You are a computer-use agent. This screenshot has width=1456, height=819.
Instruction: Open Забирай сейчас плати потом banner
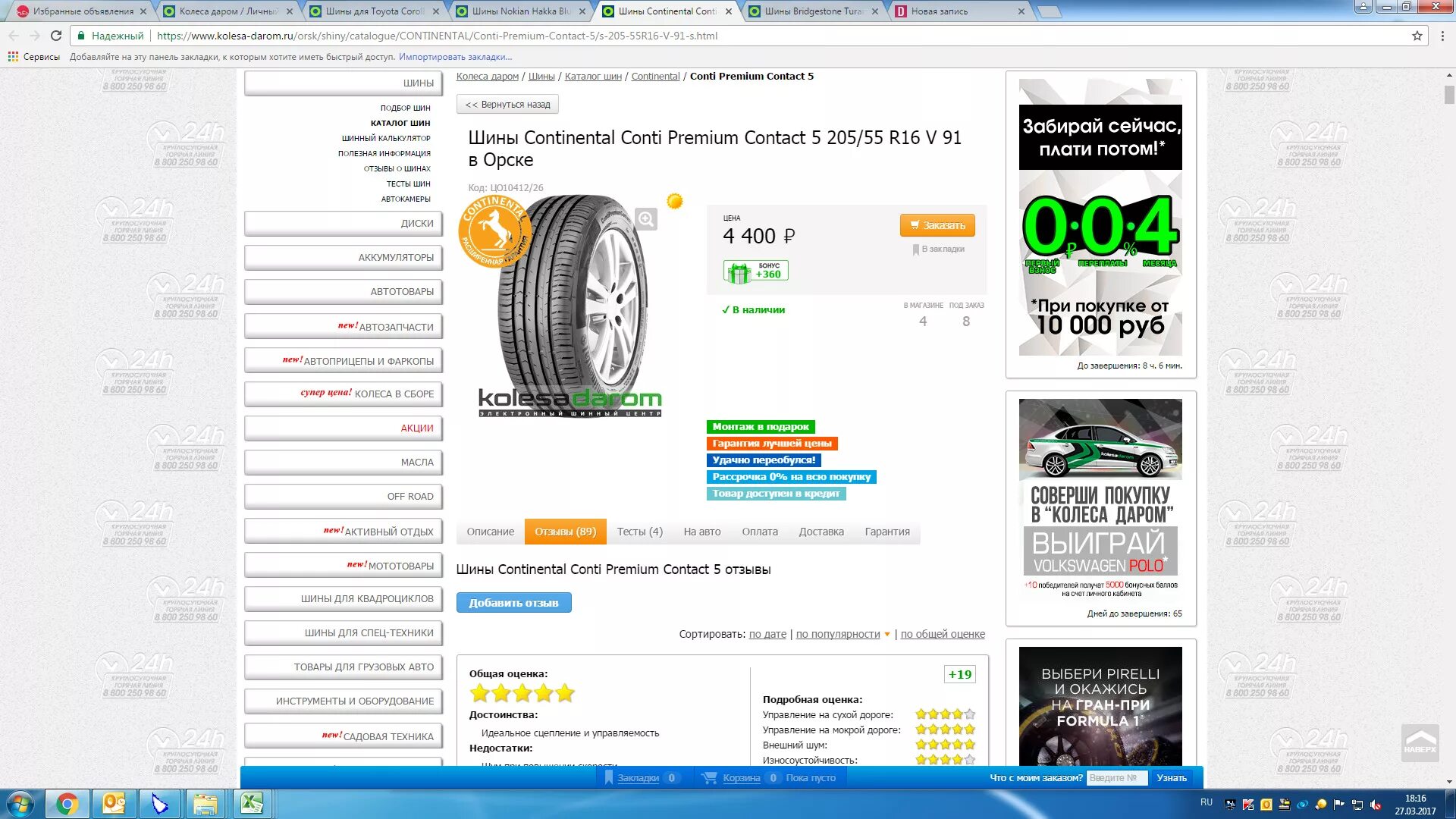pyautogui.click(x=1100, y=224)
